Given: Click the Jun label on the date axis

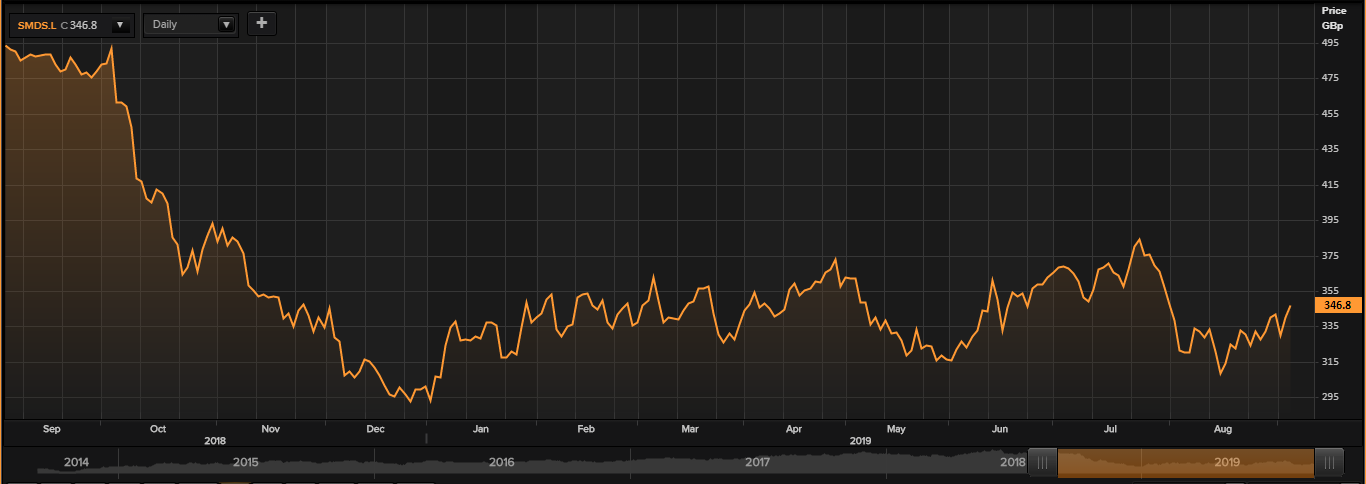Looking at the screenshot, I should click(x=1000, y=429).
